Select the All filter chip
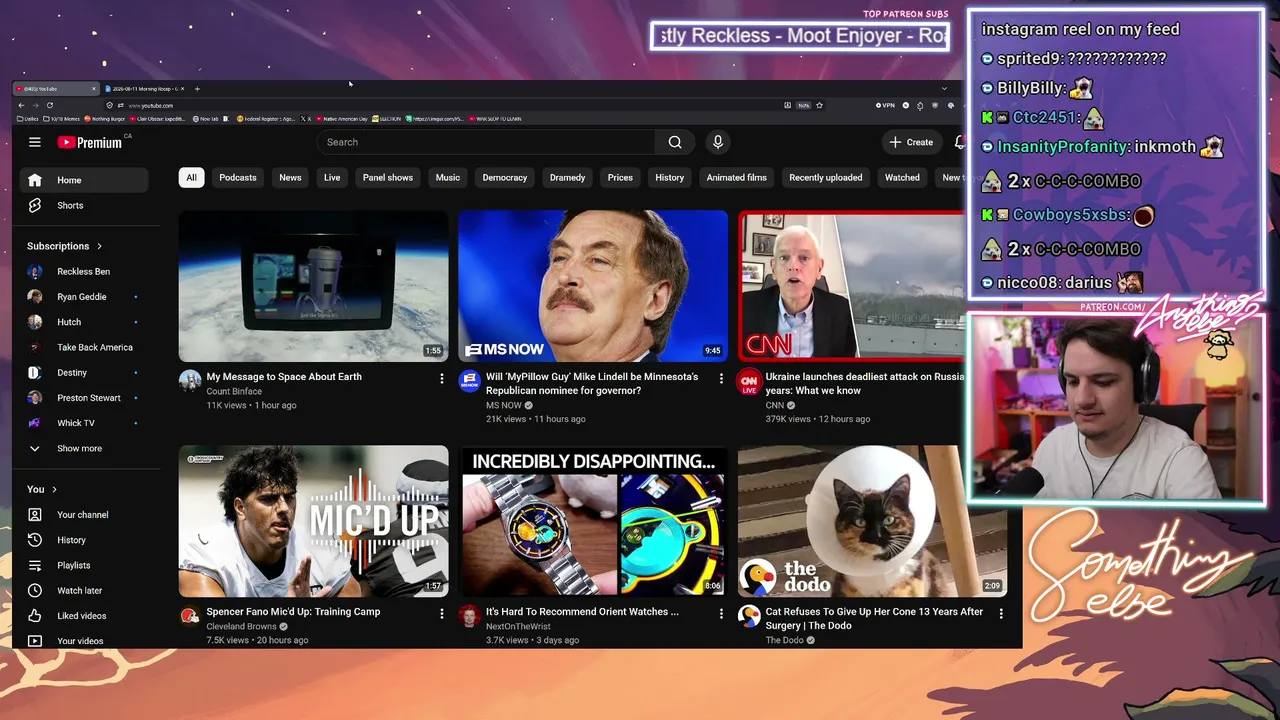Viewport: 1280px width, 720px height. click(x=191, y=178)
